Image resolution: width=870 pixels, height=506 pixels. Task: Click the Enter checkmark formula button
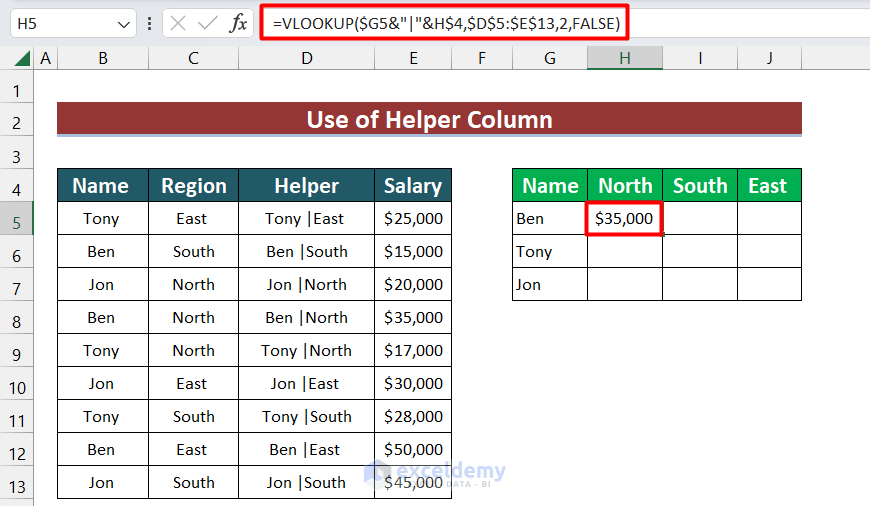click(208, 23)
